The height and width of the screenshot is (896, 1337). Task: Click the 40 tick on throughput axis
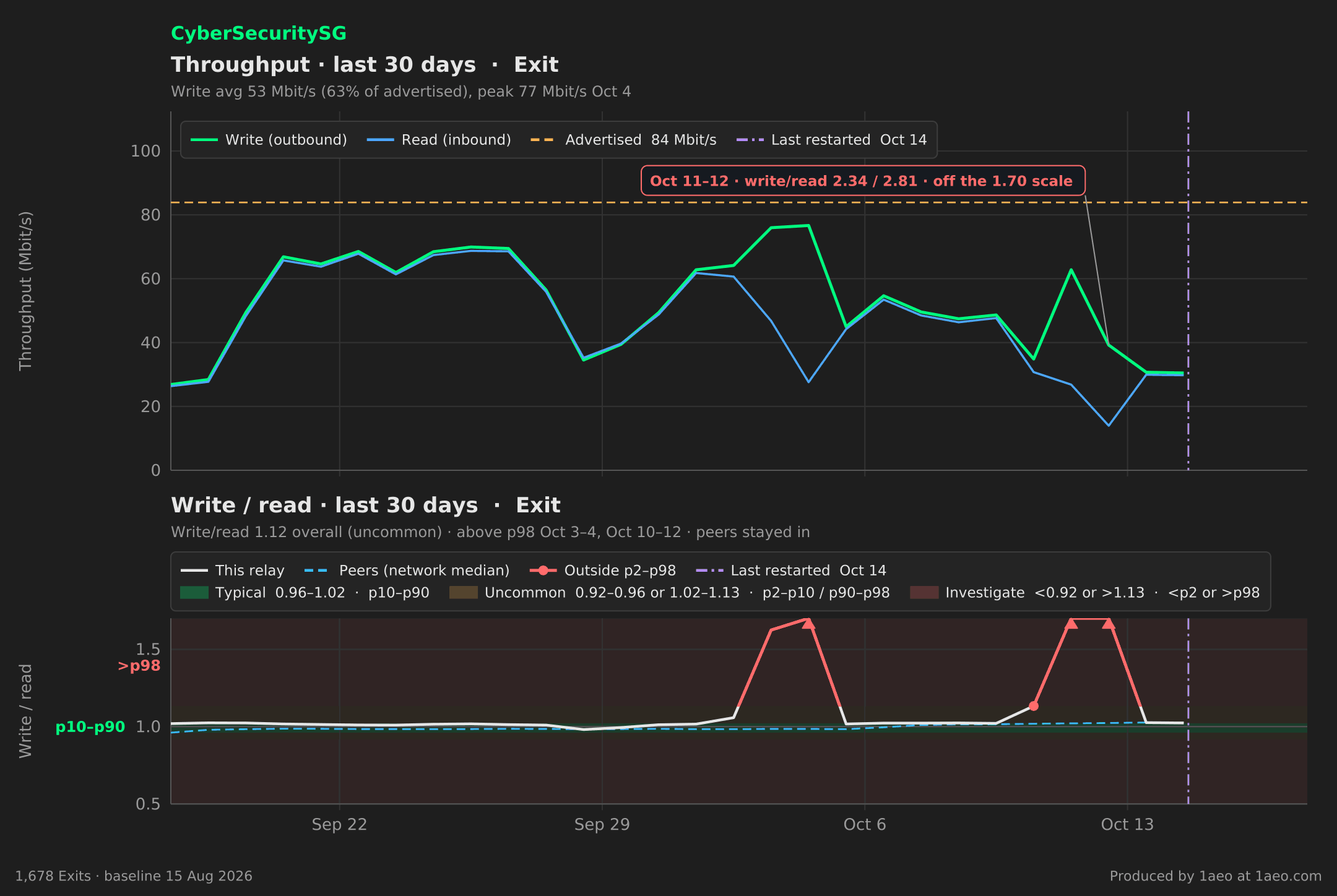[x=150, y=343]
